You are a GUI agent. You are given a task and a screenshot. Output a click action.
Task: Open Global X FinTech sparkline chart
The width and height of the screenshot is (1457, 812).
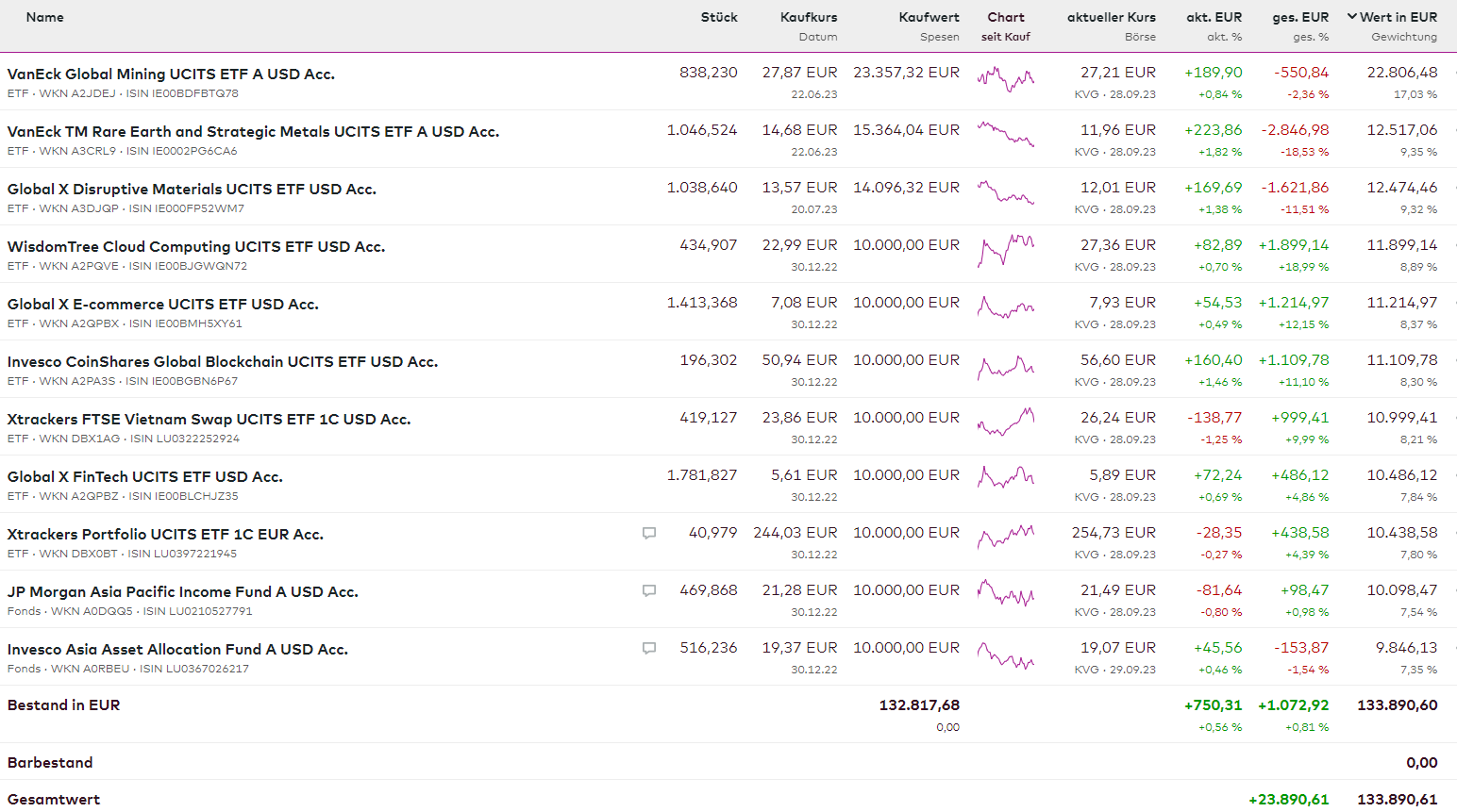click(1006, 480)
